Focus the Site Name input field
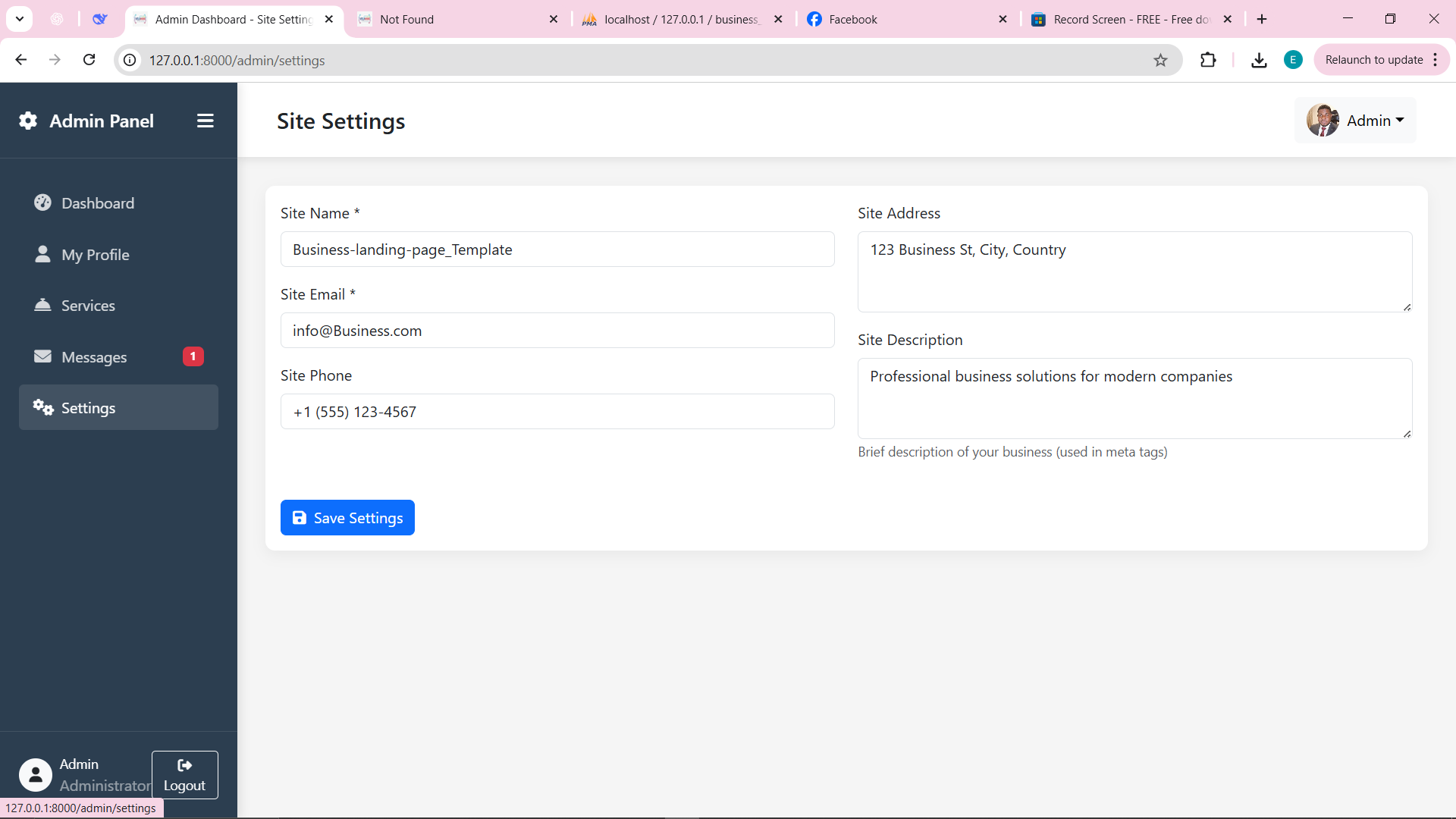This screenshot has height=819, width=1456. tap(557, 249)
